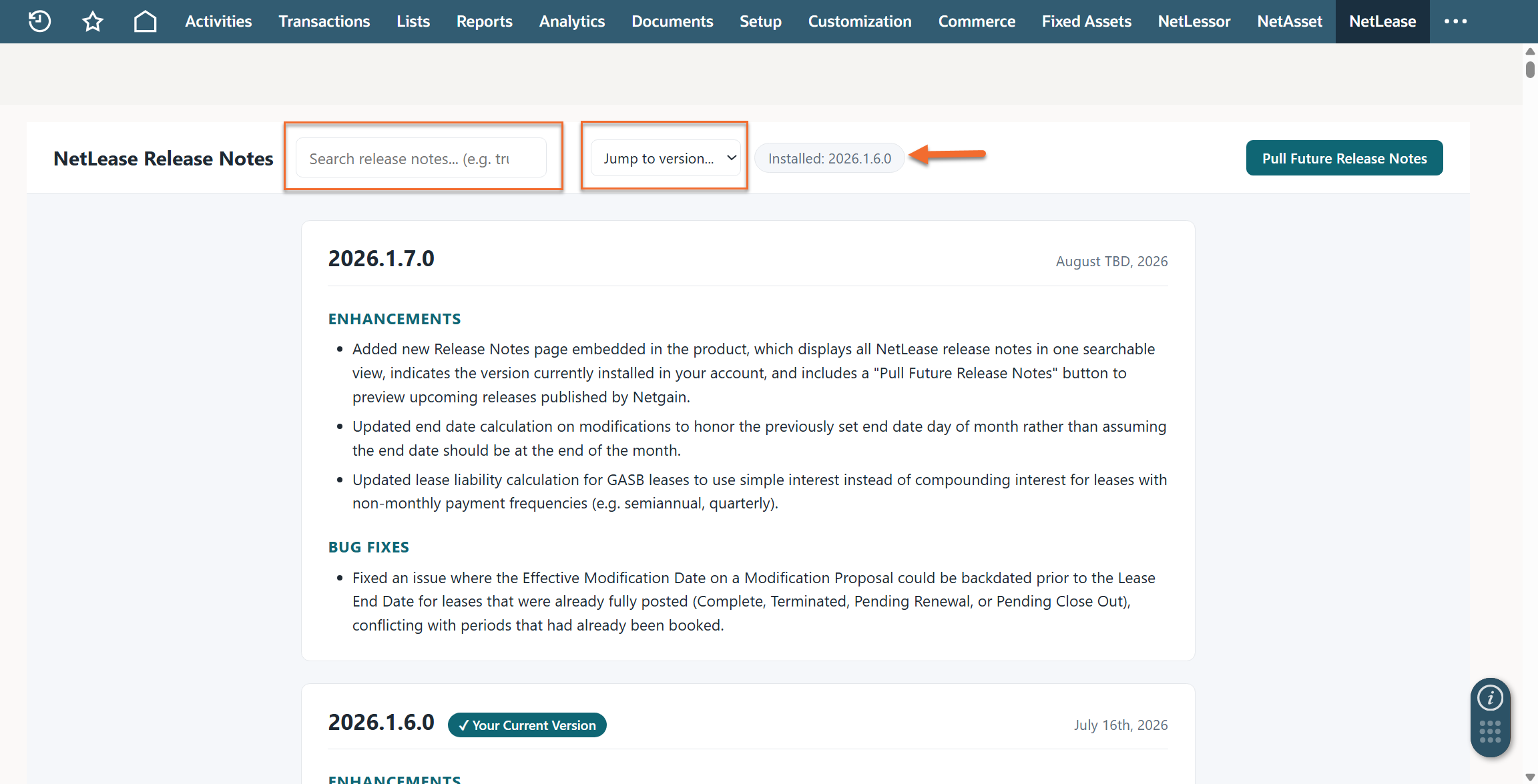Image resolution: width=1538 pixels, height=784 pixels.
Task: Open the Setup menu
Action: [x=760, y=21]
